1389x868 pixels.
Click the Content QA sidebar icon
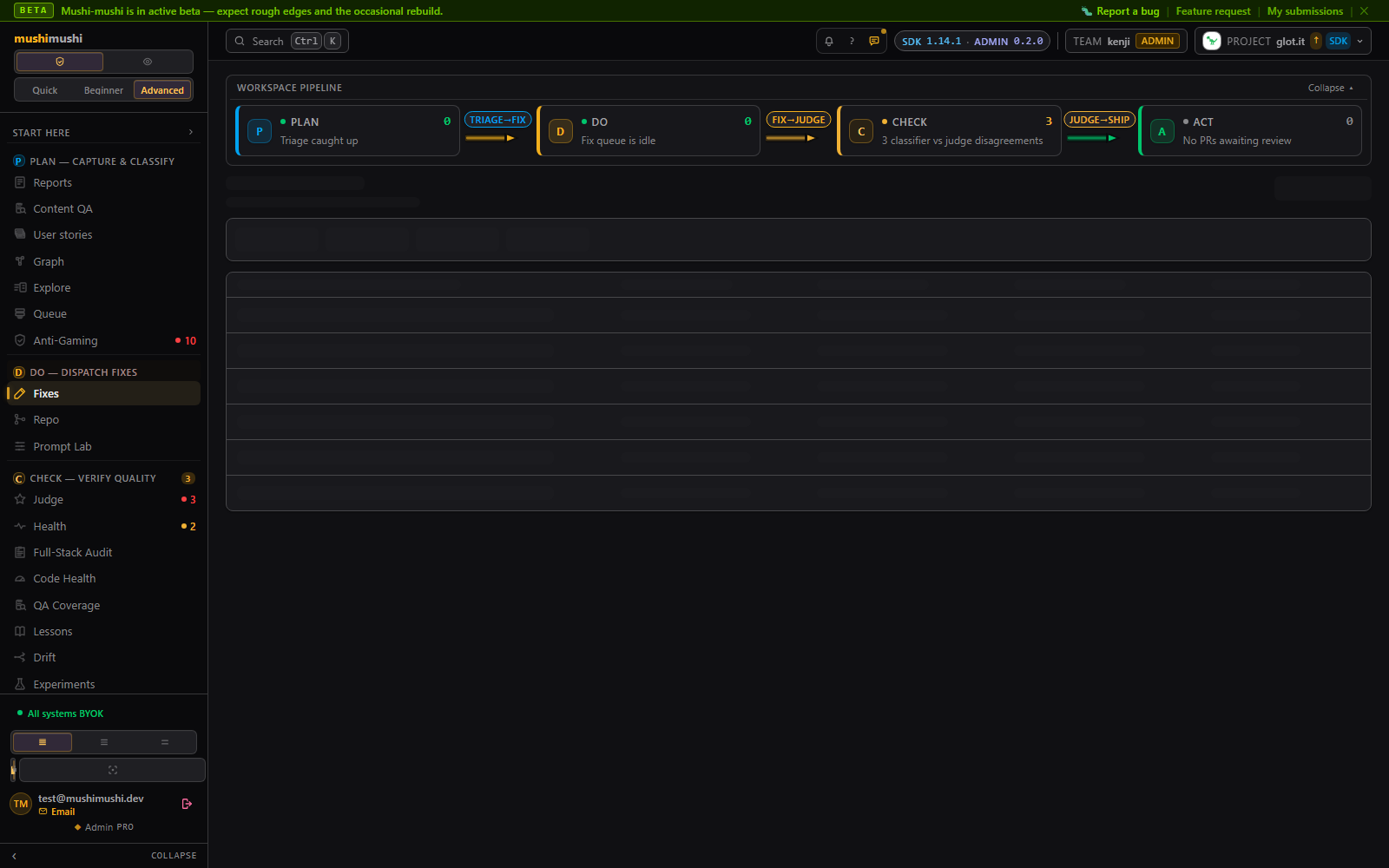[x=20, y=208]
